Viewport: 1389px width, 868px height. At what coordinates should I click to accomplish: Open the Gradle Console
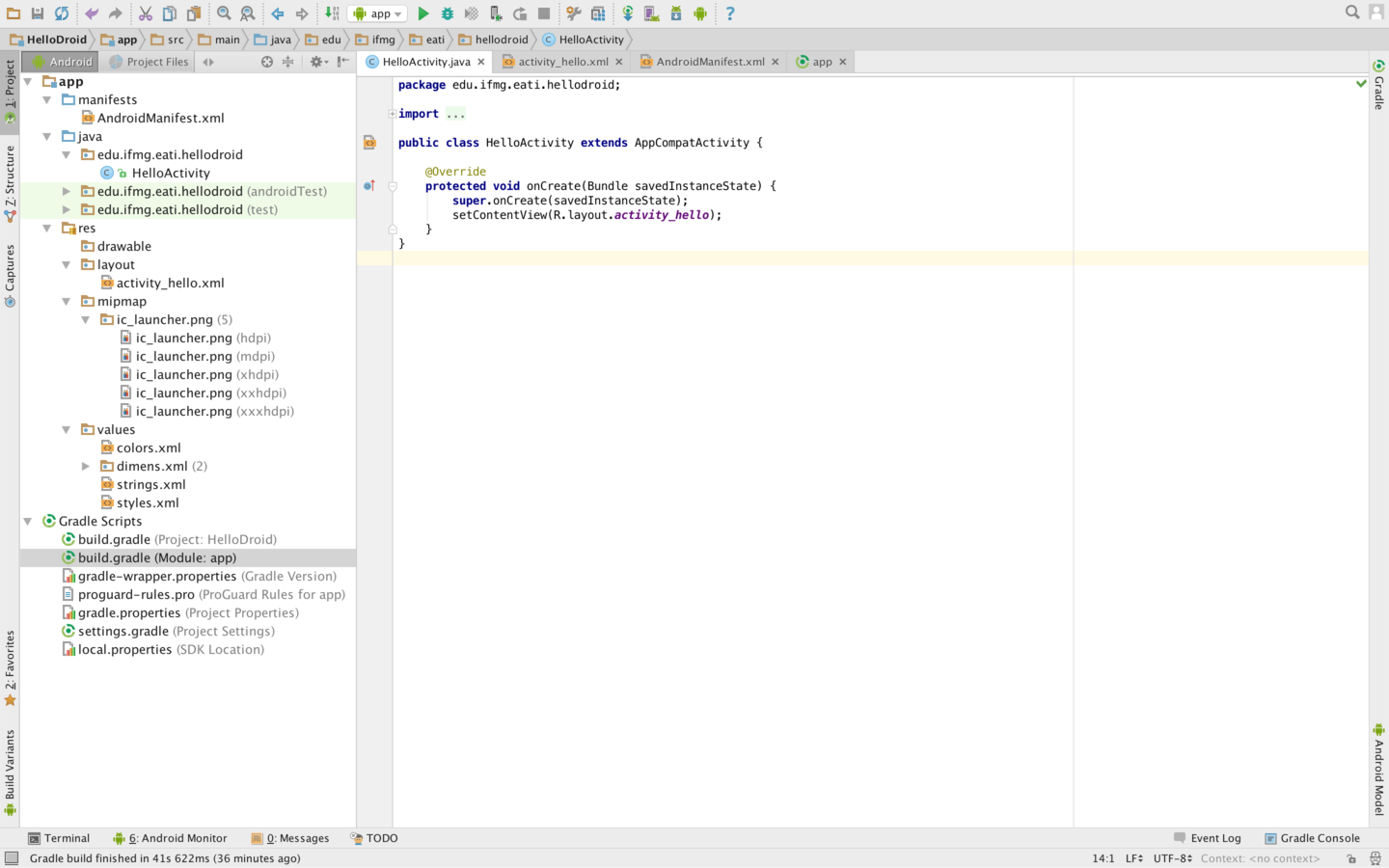[1312, 838]
